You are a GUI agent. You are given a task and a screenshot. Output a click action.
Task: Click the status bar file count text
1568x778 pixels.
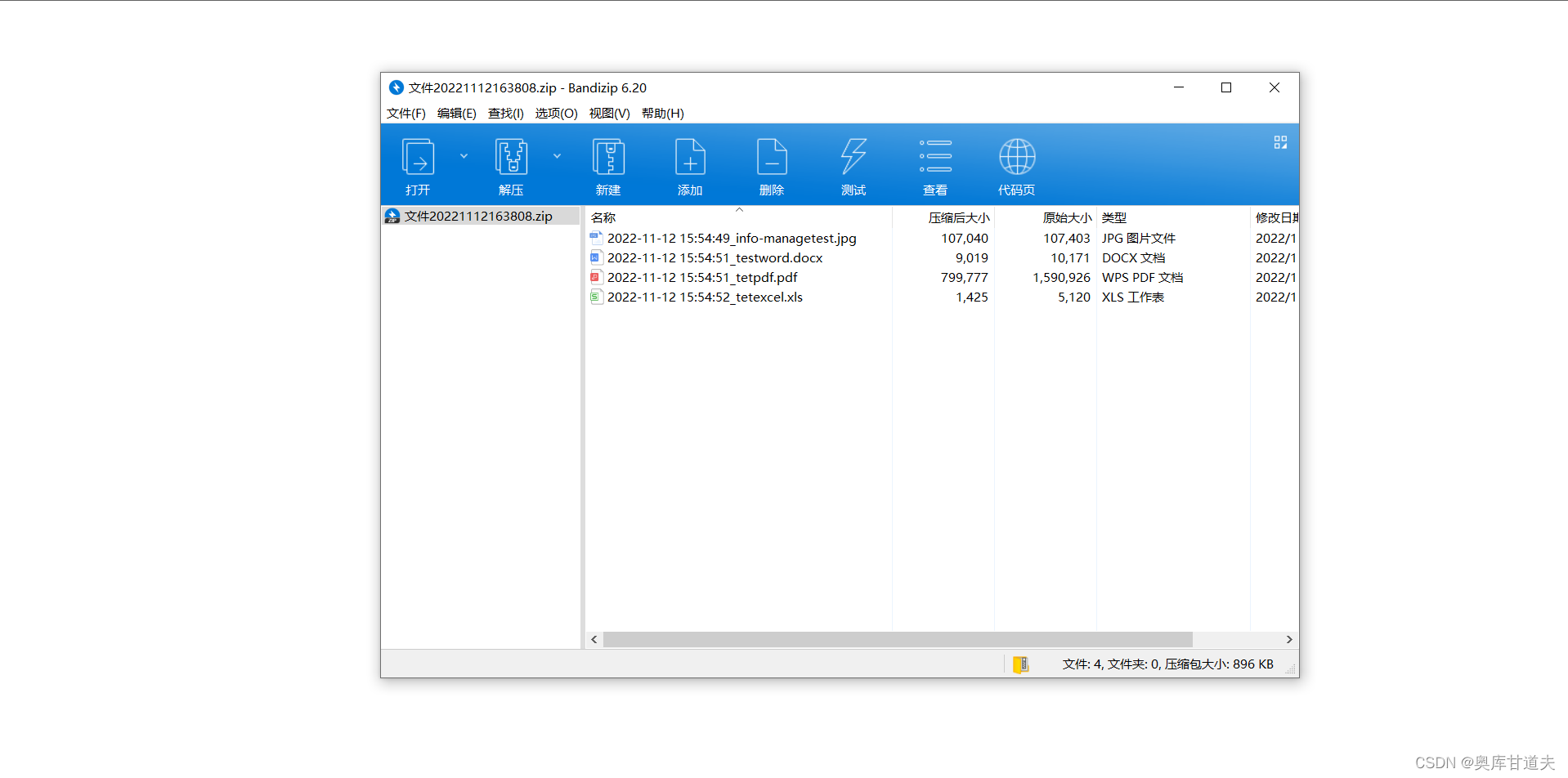(x=1168, y=664)
